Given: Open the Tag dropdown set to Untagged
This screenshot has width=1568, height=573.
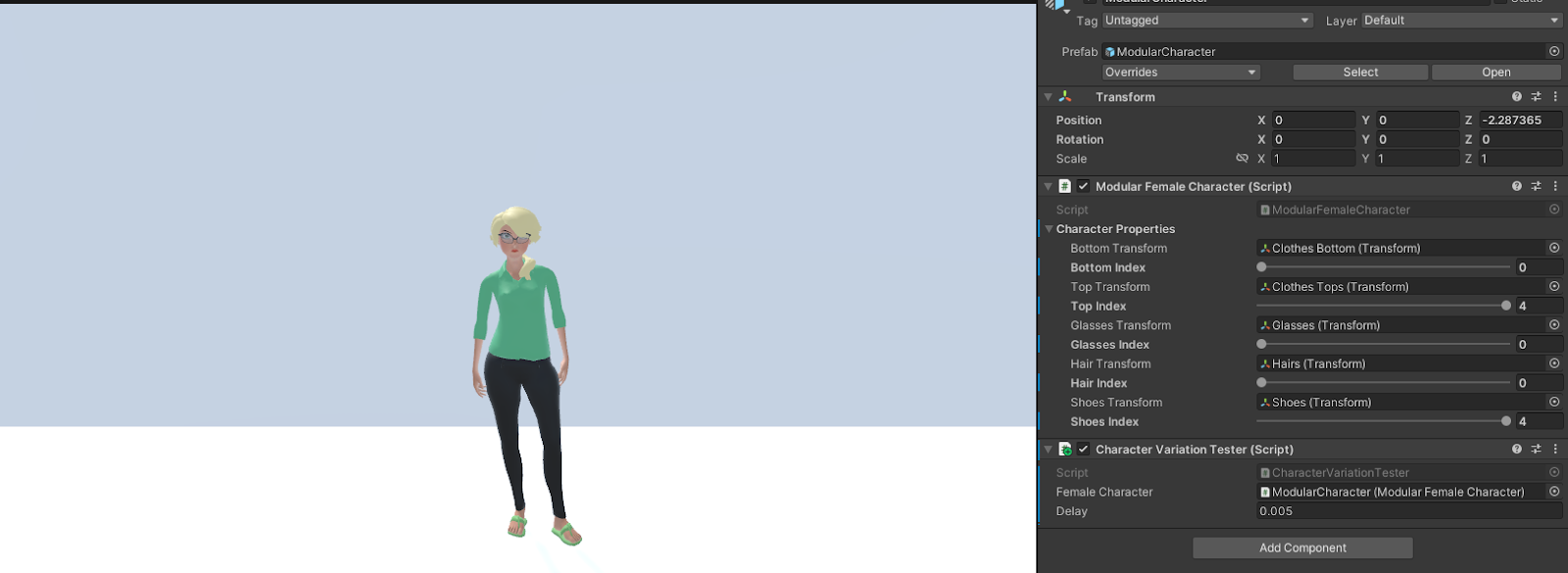Looking at the screenshot, I should point(1207,20).
